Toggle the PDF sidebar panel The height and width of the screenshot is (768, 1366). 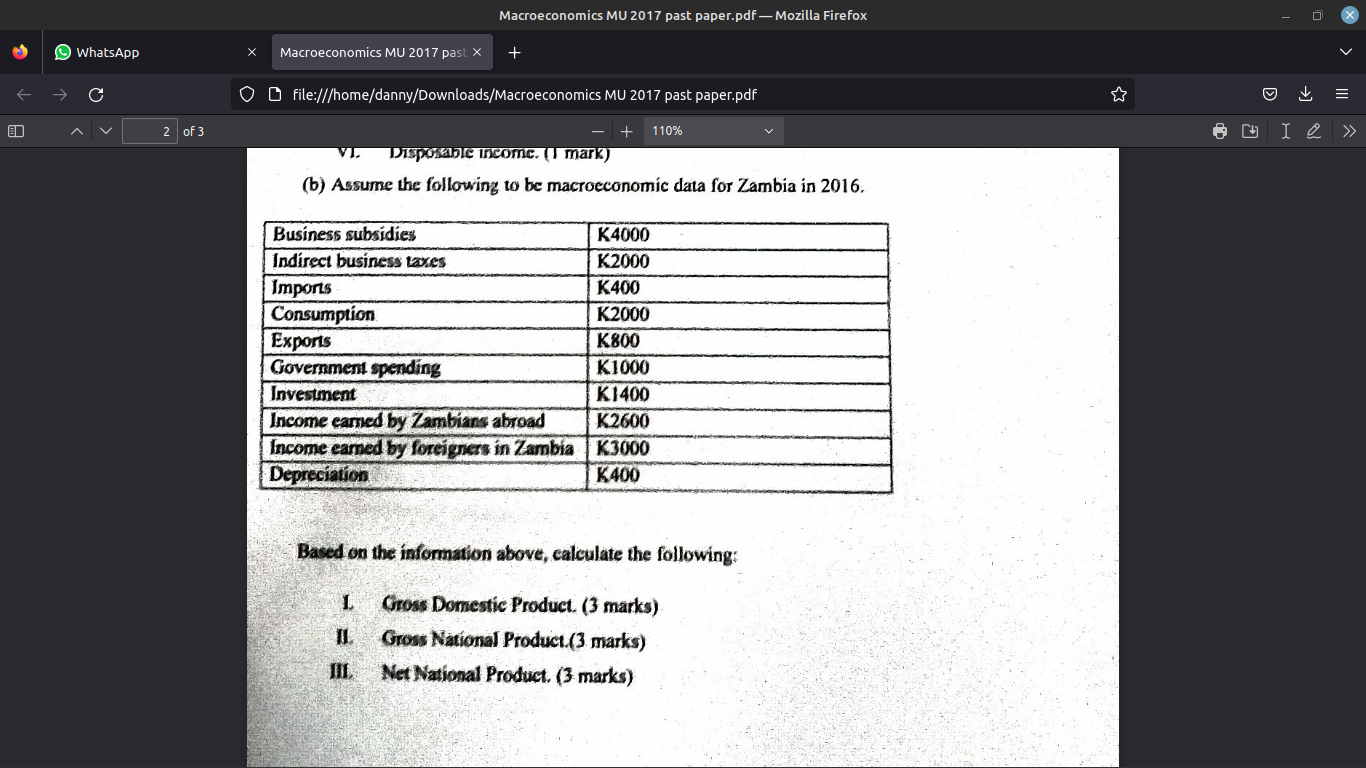tap(14, 130)
